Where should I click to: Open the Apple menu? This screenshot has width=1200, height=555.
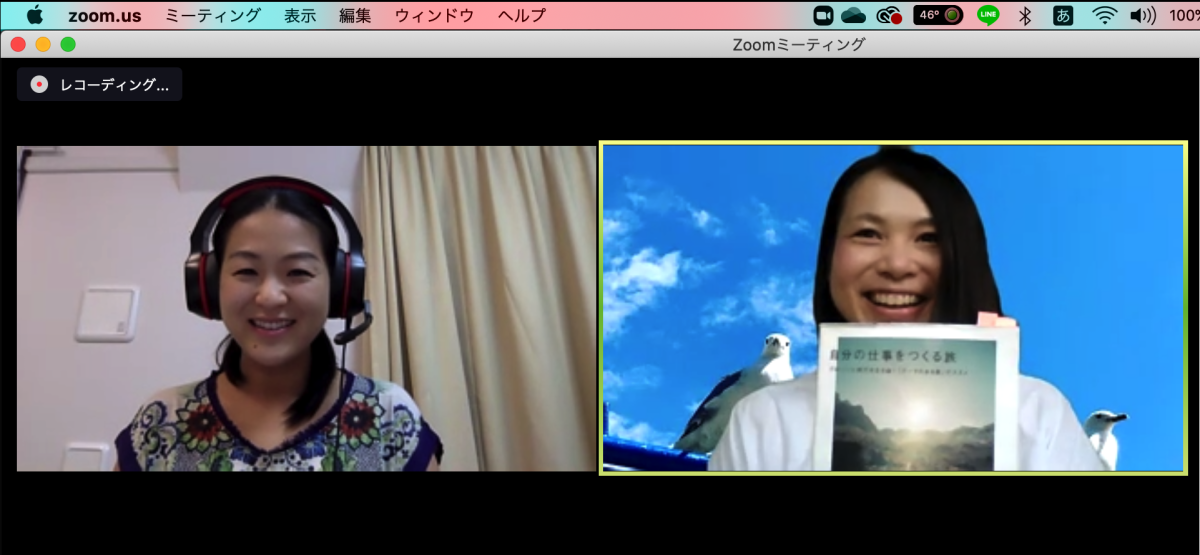pos(35,15)
